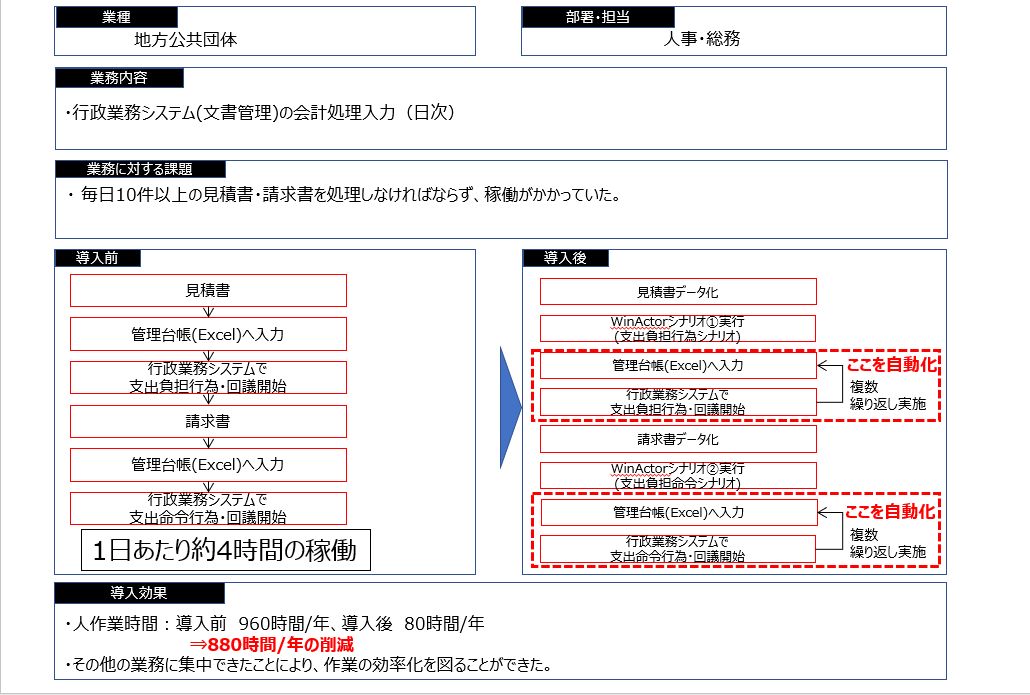
Task: Click the "業種" header label
Action: pyautogui.click(x=116, y=17)
